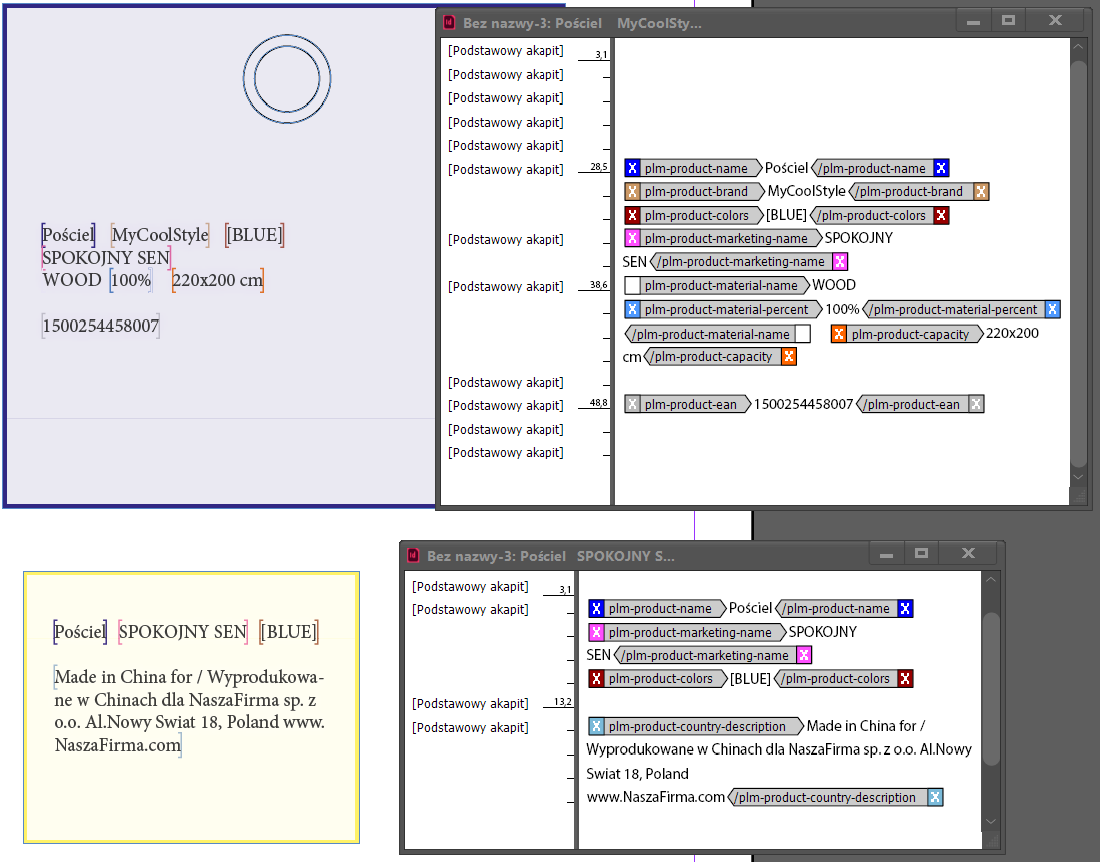The image size is (1100, 864).
Task: Click the gray closing /plm-product-ean tag marker
Action: [x=920, y=404]
